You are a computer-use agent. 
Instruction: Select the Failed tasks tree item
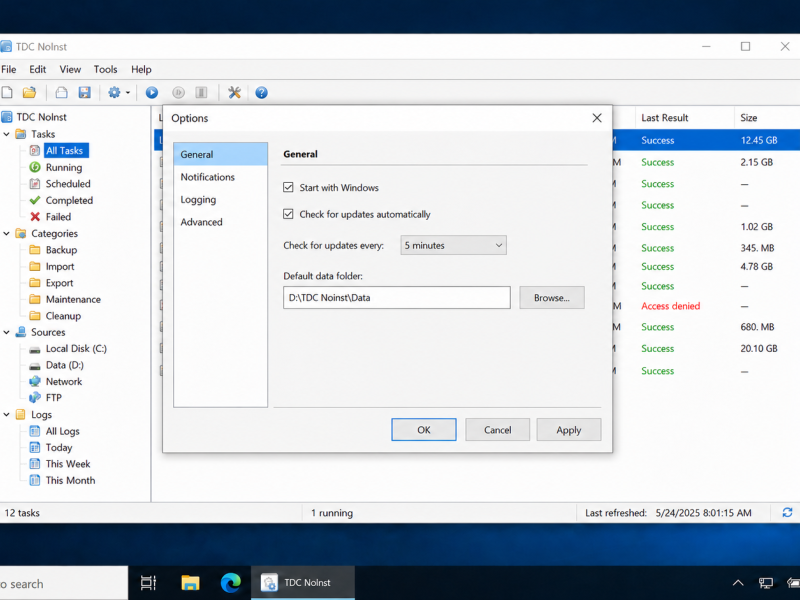click(x=58, y=217)
